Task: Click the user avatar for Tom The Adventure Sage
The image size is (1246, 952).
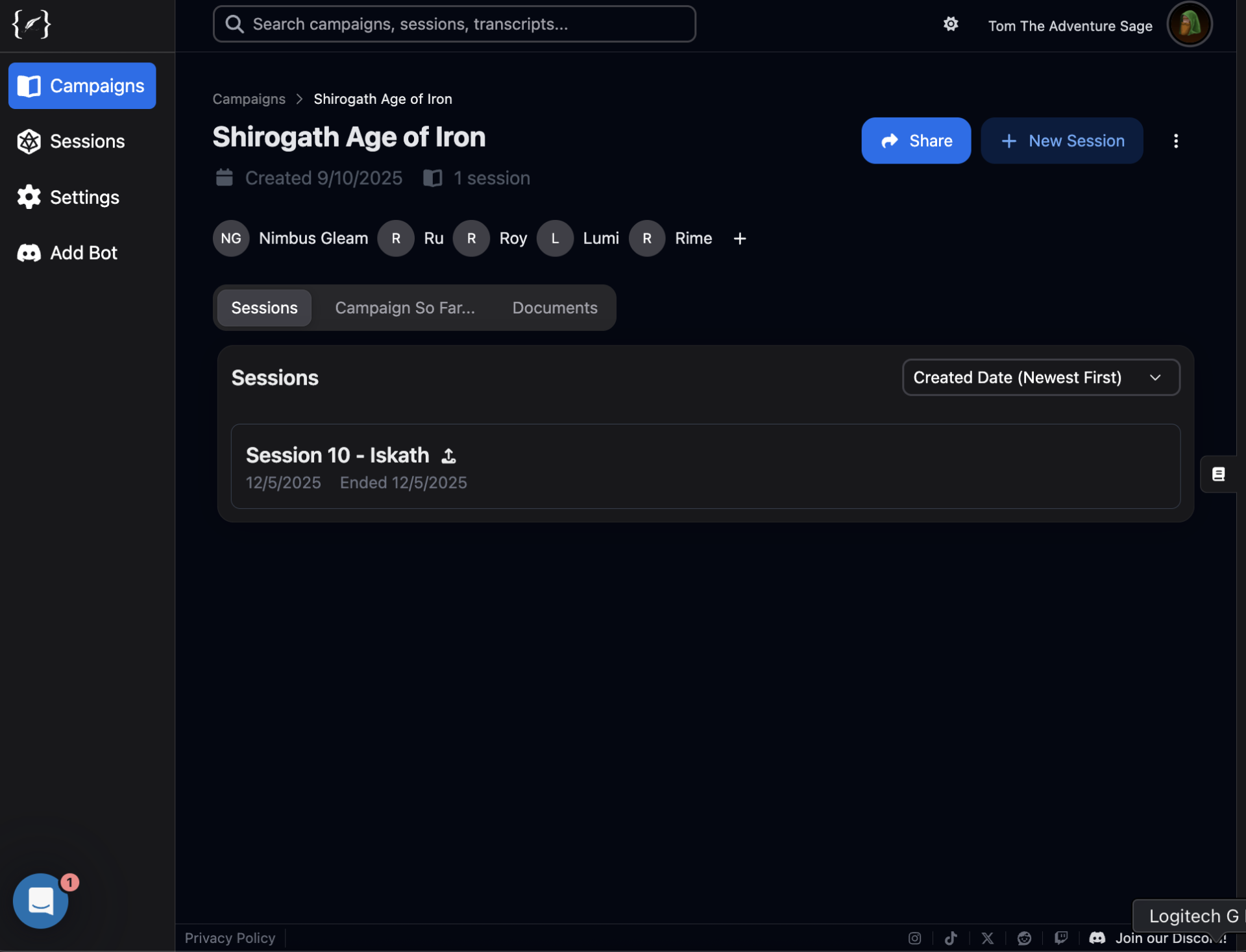Action: [1189, 25]
